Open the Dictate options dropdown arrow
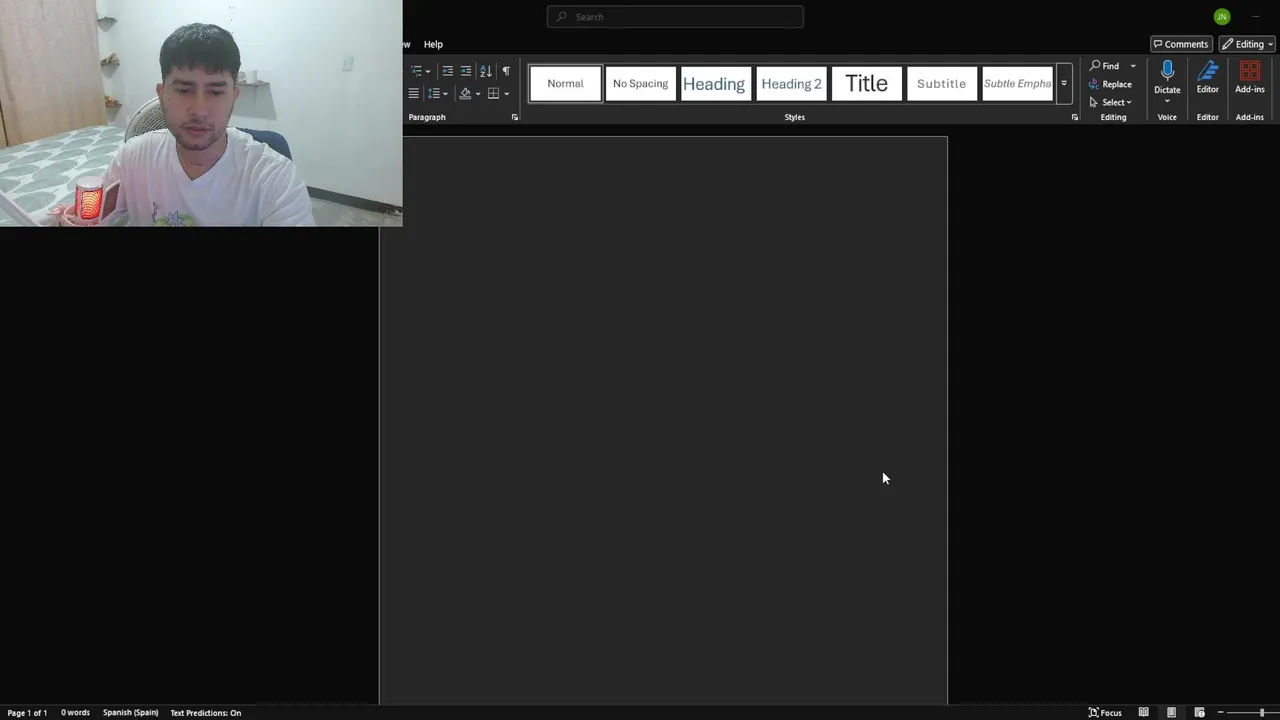This screenshot has width=1280, height=720. click(1167, 100)
